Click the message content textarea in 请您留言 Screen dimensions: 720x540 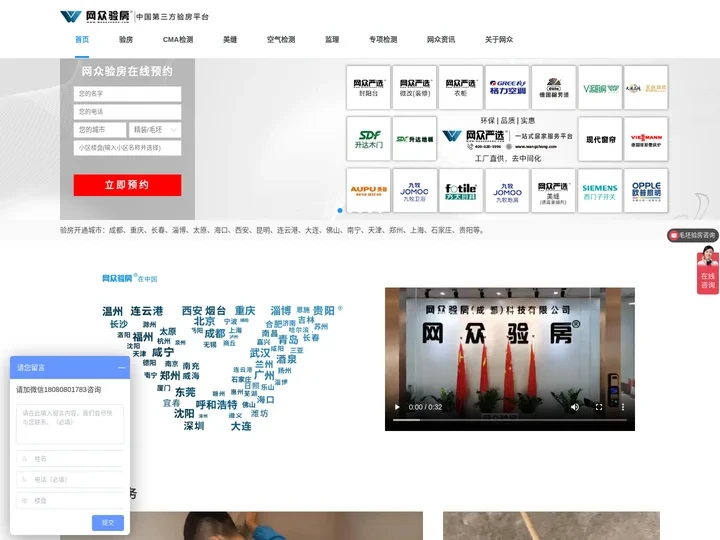(70, 424)
